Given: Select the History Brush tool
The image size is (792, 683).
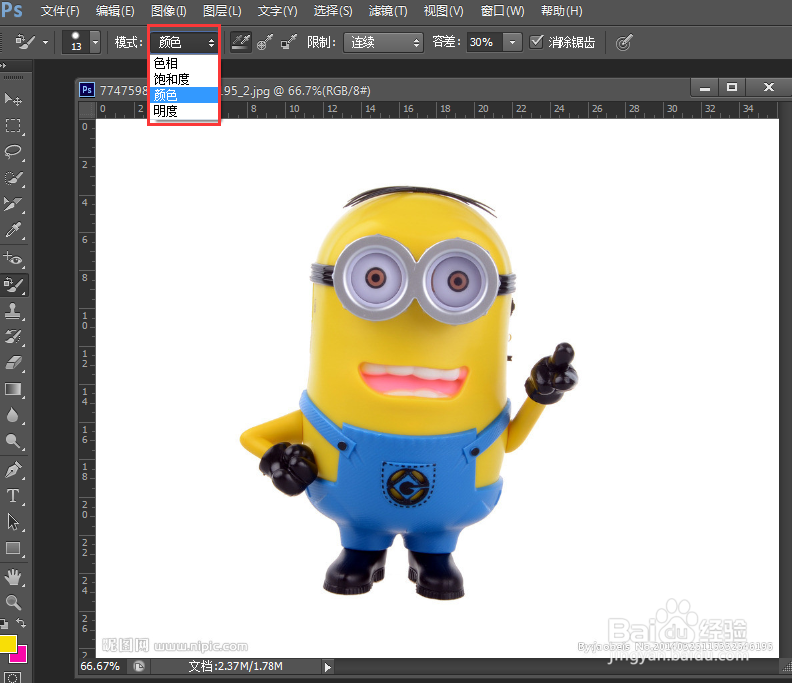Looking at the screenshot, I should [13, 337].
